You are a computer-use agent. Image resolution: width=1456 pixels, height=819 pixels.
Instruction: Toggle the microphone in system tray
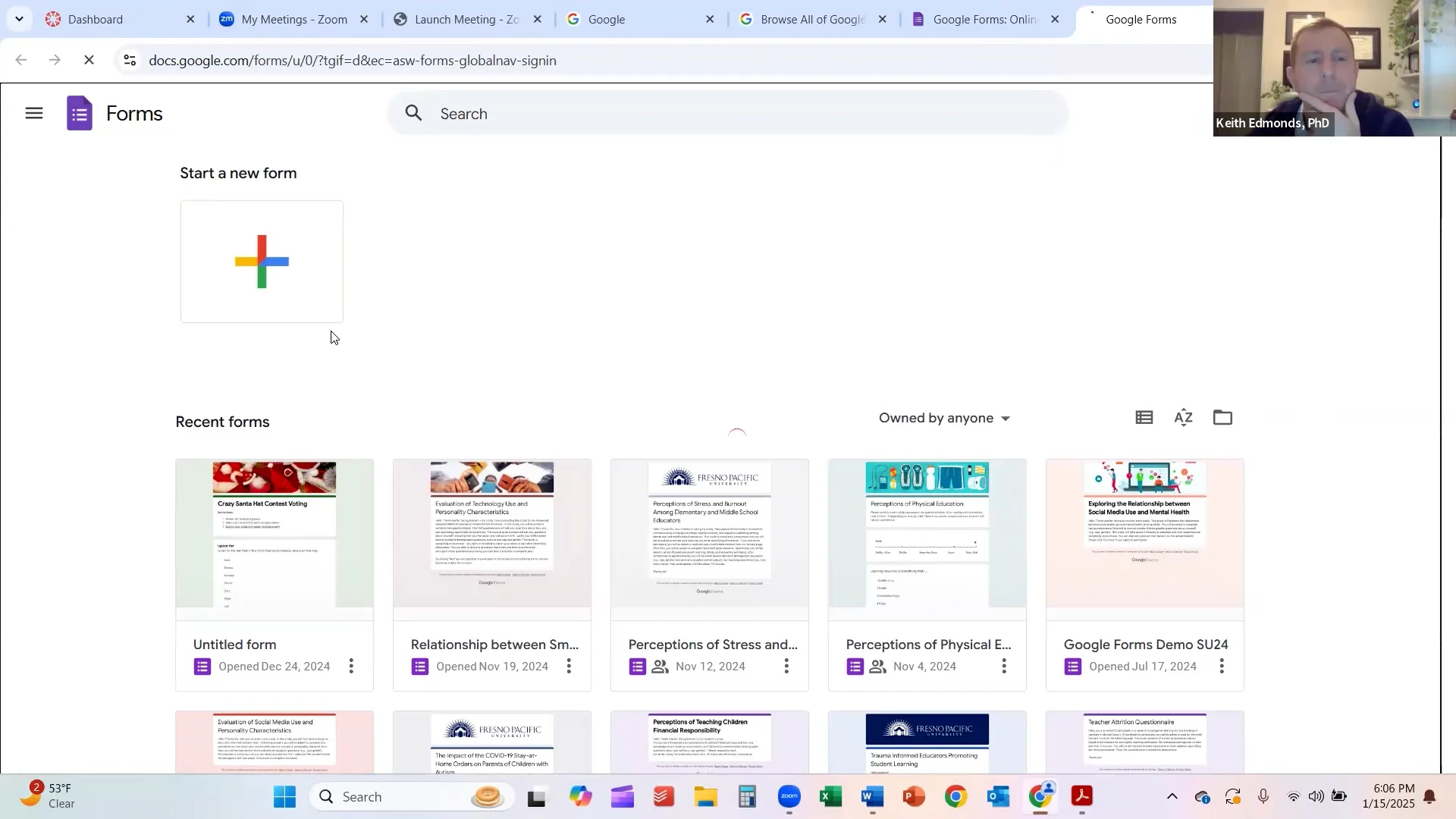[x=1263, y=796]
